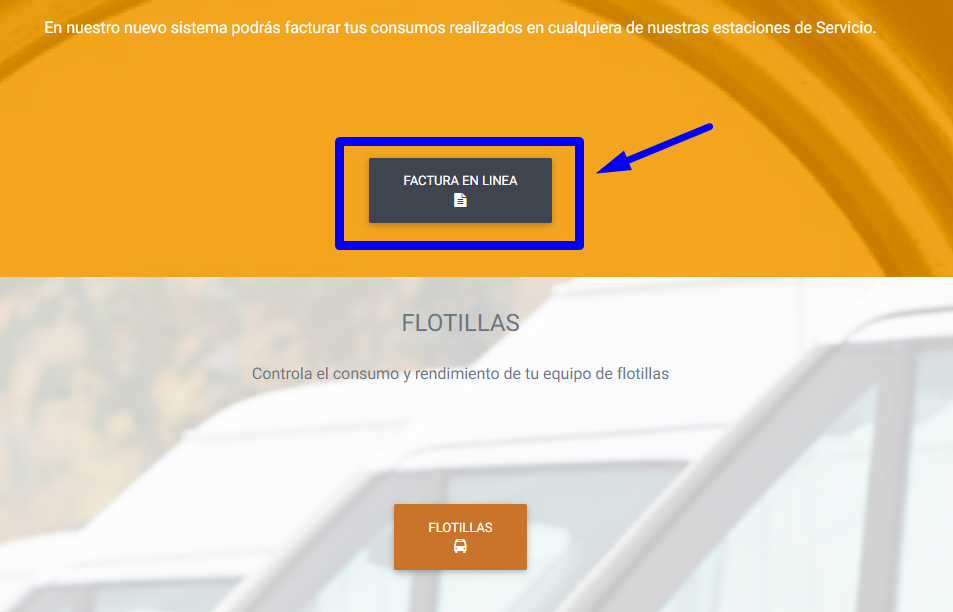
Task: Click the document icon under FACTURA EN LINEA
Action: [460, 200]
